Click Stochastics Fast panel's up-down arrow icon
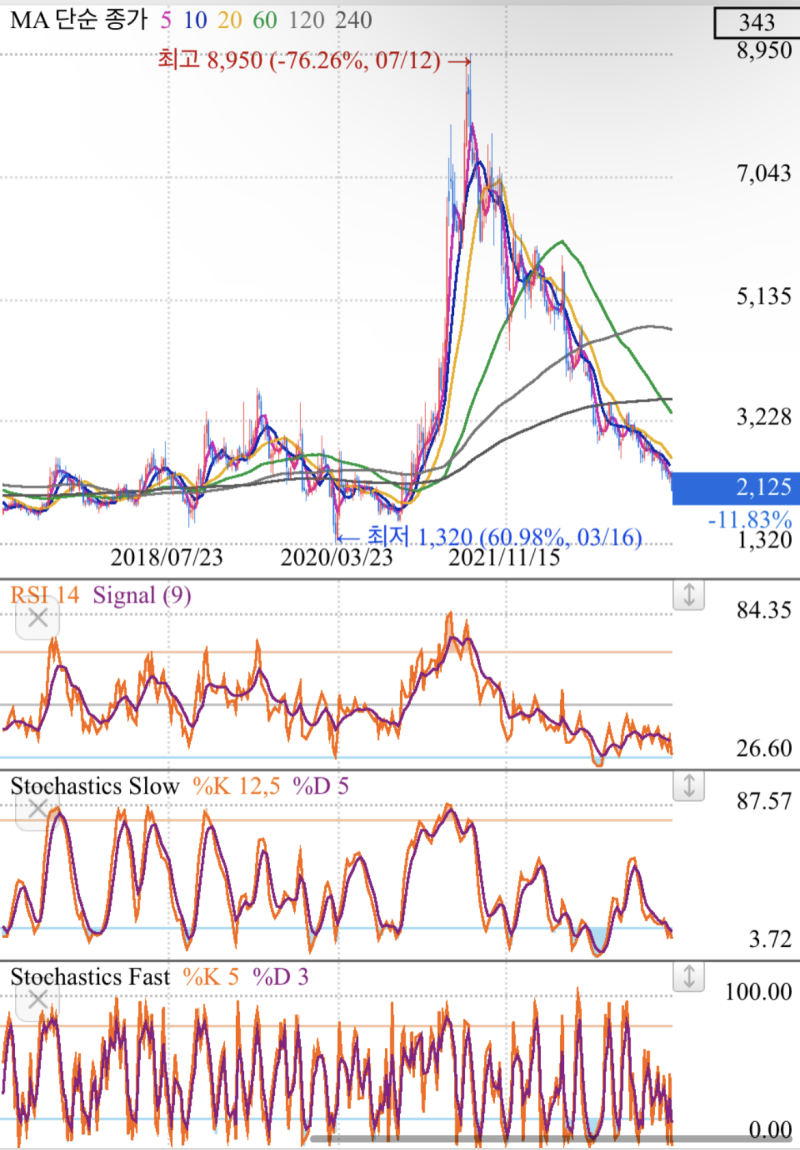Image resolution: width=800 pixels, height=1150 pixels. click(689, 976)
